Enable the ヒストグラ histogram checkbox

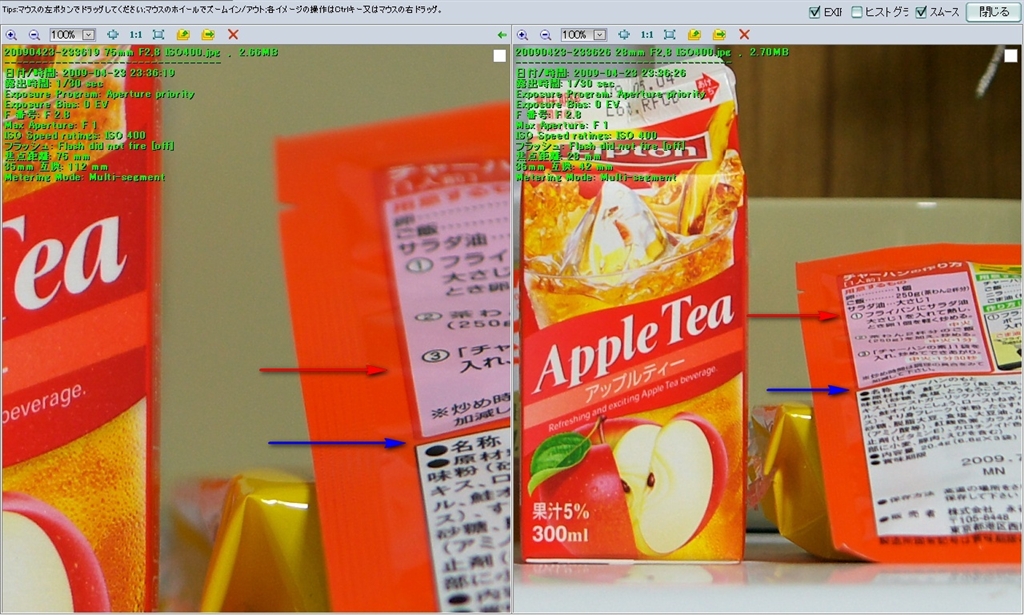pos(857,12)
